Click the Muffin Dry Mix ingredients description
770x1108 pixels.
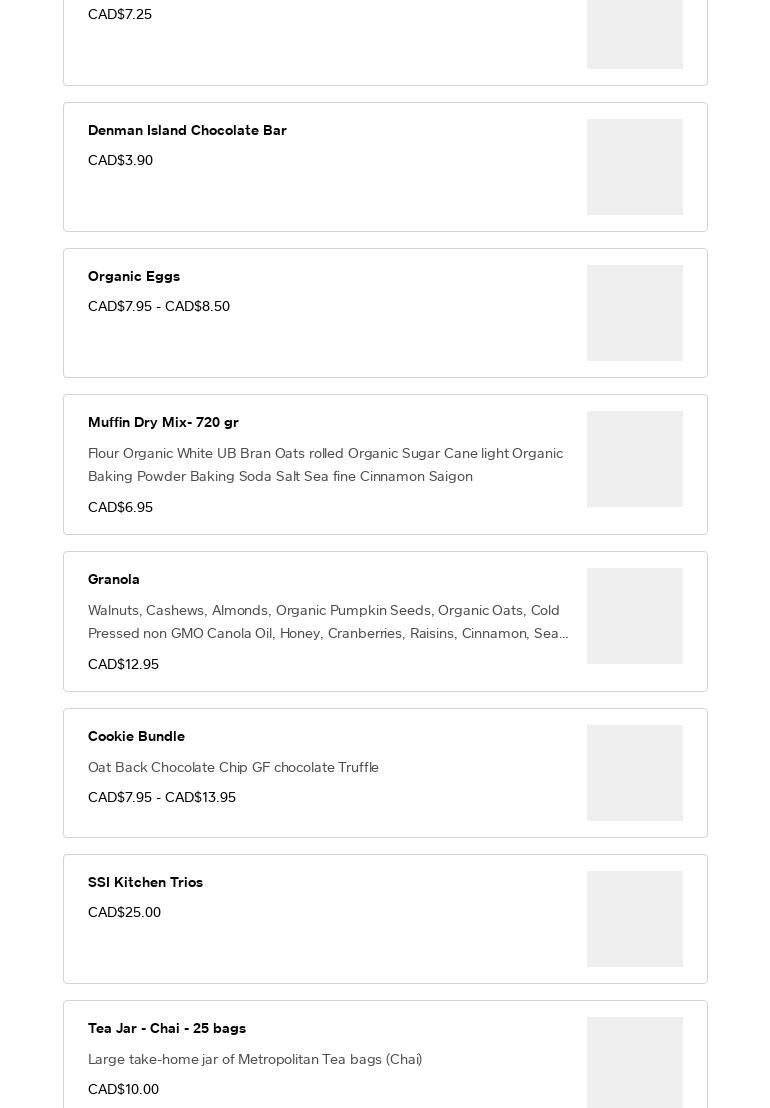tap(325, 465)
